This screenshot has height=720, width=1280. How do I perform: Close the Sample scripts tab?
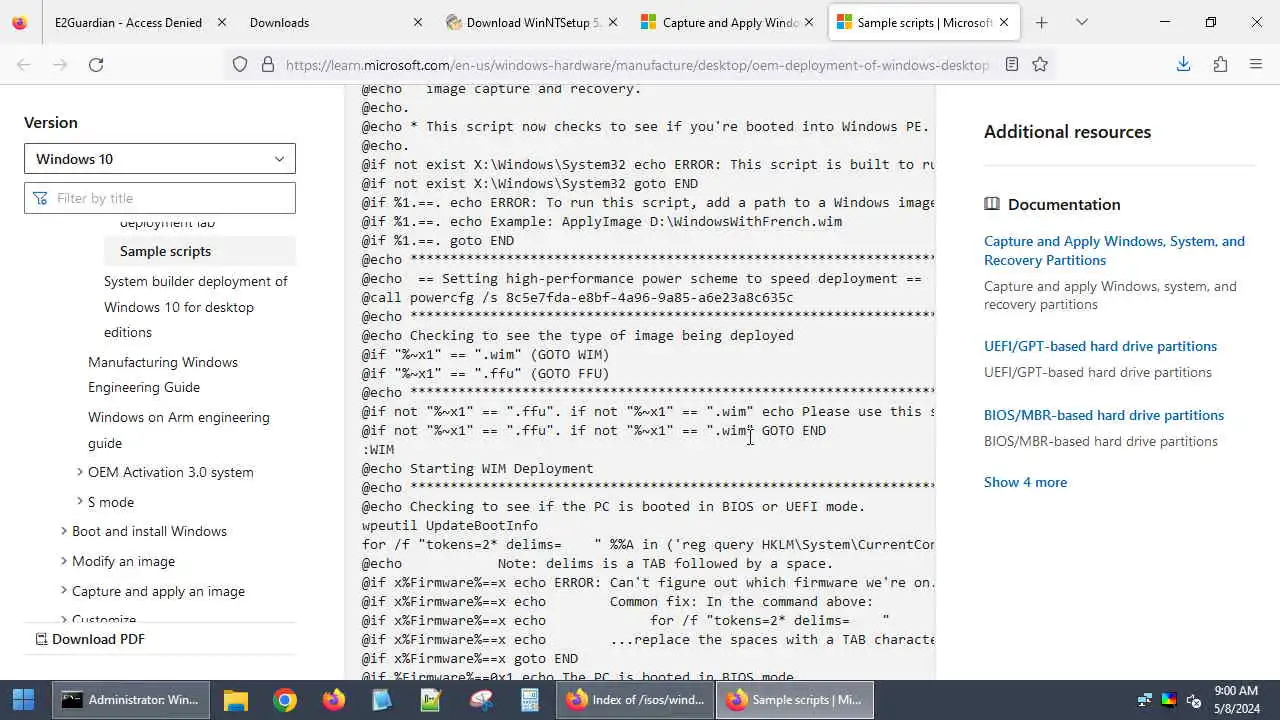pyautogui.click(x=1003, y=22)
